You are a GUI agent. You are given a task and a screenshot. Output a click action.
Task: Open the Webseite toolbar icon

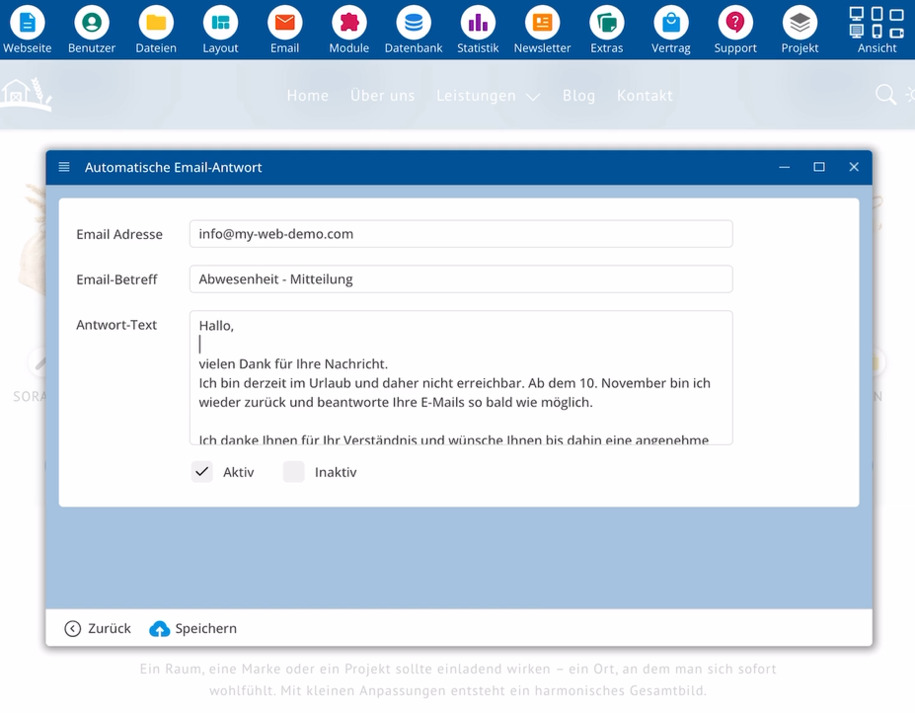tap(27, 22)
